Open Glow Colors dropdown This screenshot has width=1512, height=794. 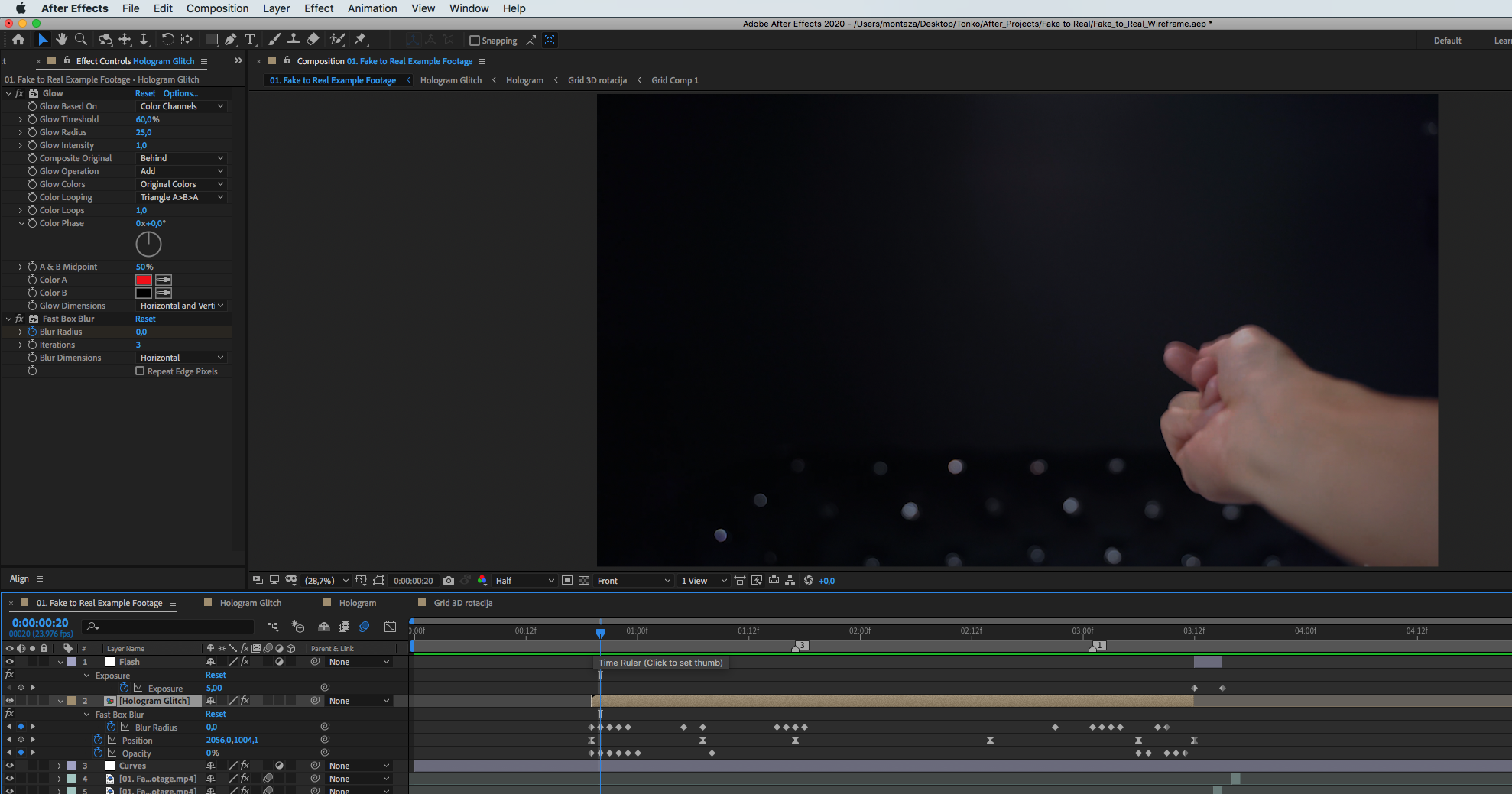182,184
